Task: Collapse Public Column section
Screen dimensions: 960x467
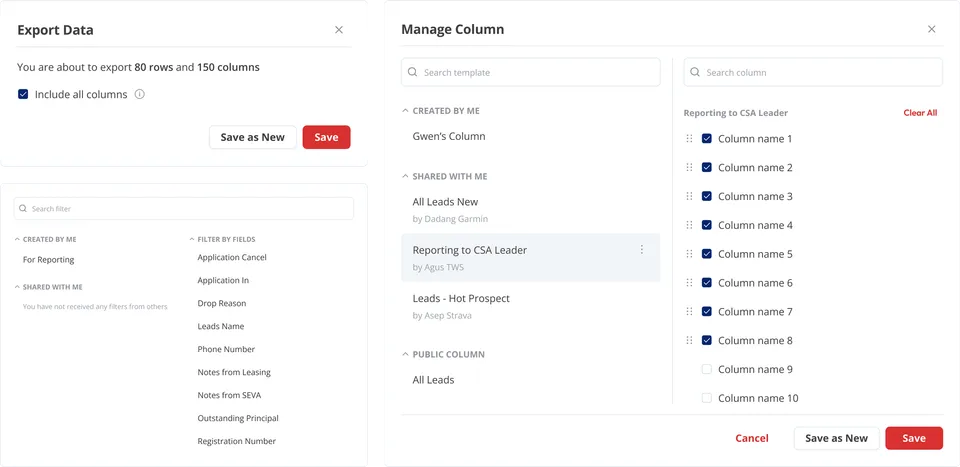Action: [405, 354]
